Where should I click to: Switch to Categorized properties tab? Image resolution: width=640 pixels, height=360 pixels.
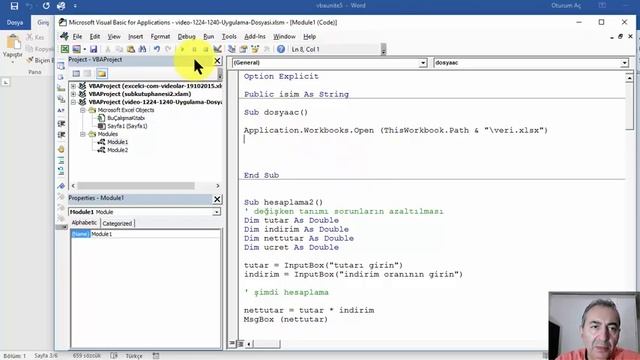[117, 223]
